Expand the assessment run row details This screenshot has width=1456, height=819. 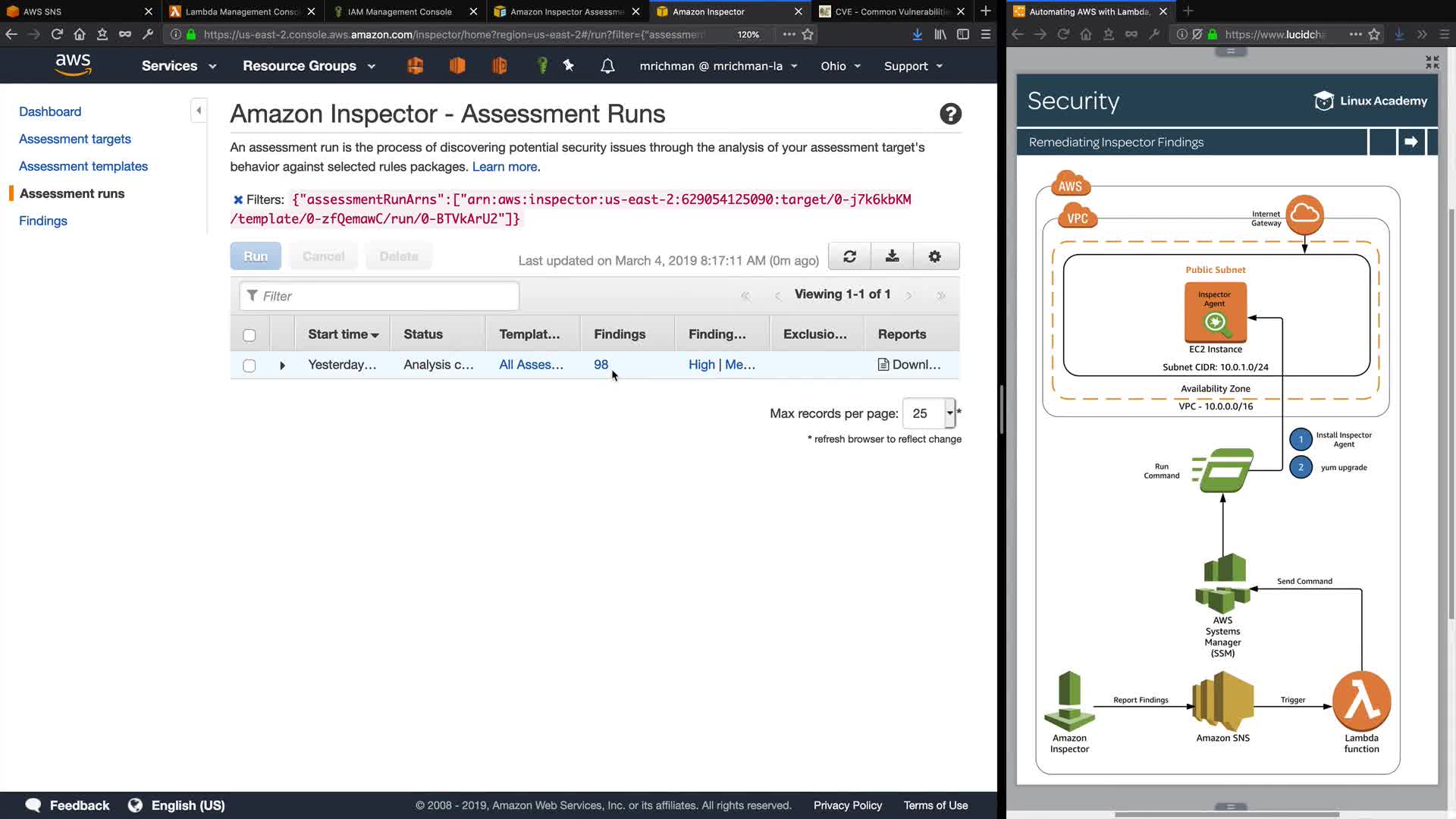pos(282,366)
